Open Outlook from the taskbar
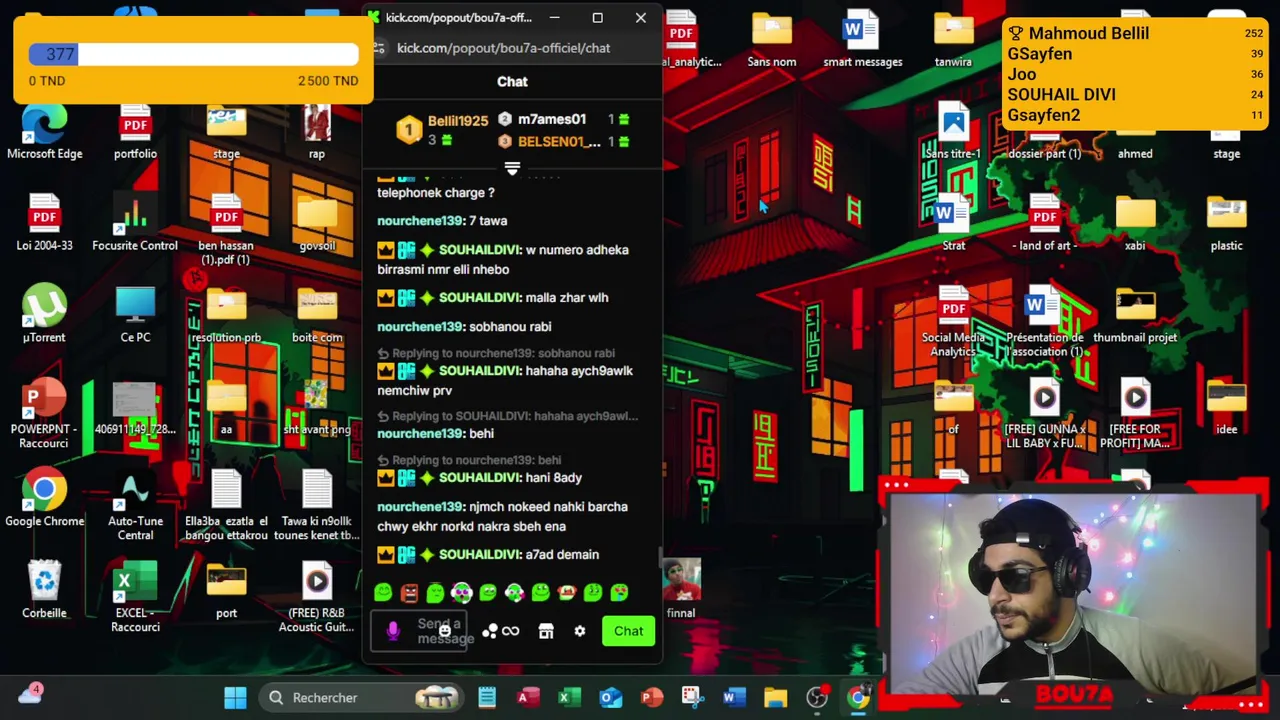 610,698
